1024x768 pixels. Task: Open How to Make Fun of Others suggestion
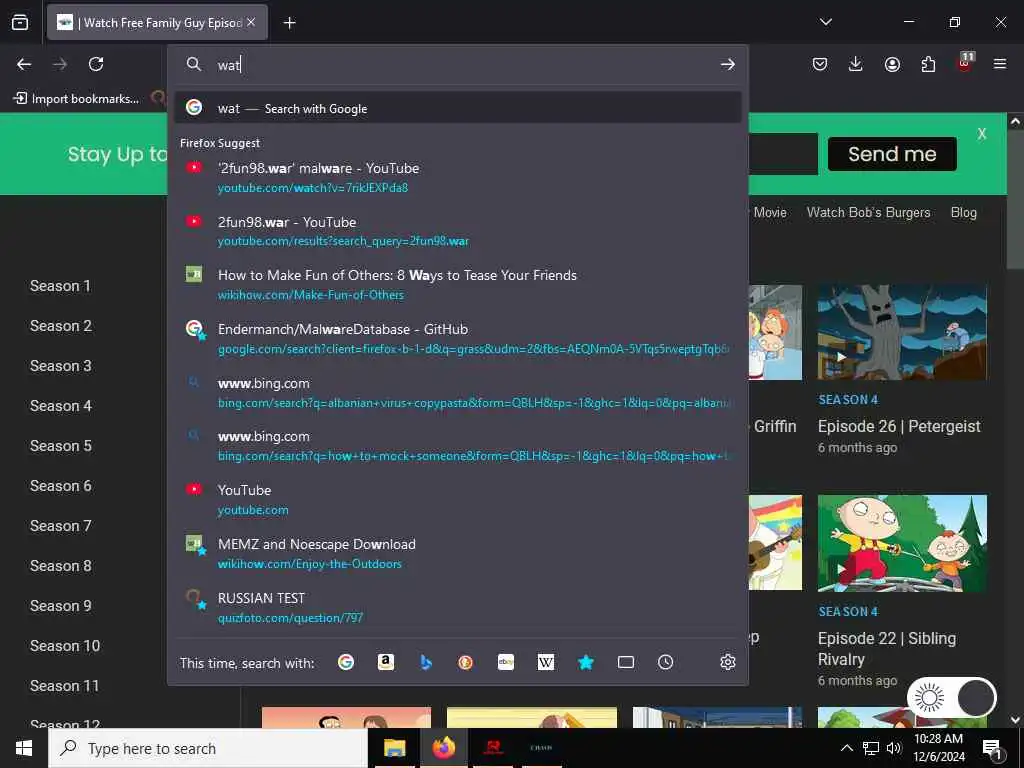coord(457,285)
